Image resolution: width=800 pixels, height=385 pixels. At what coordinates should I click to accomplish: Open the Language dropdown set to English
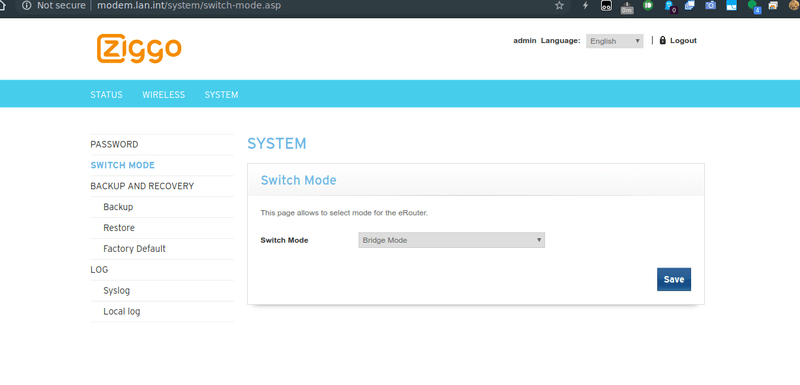coord(614,41)
